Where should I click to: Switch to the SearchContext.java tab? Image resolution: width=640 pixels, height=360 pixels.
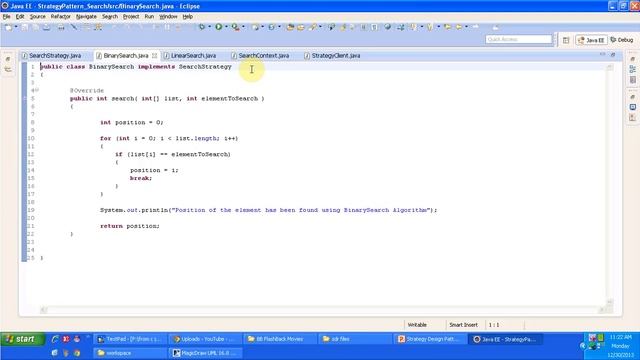260,56
